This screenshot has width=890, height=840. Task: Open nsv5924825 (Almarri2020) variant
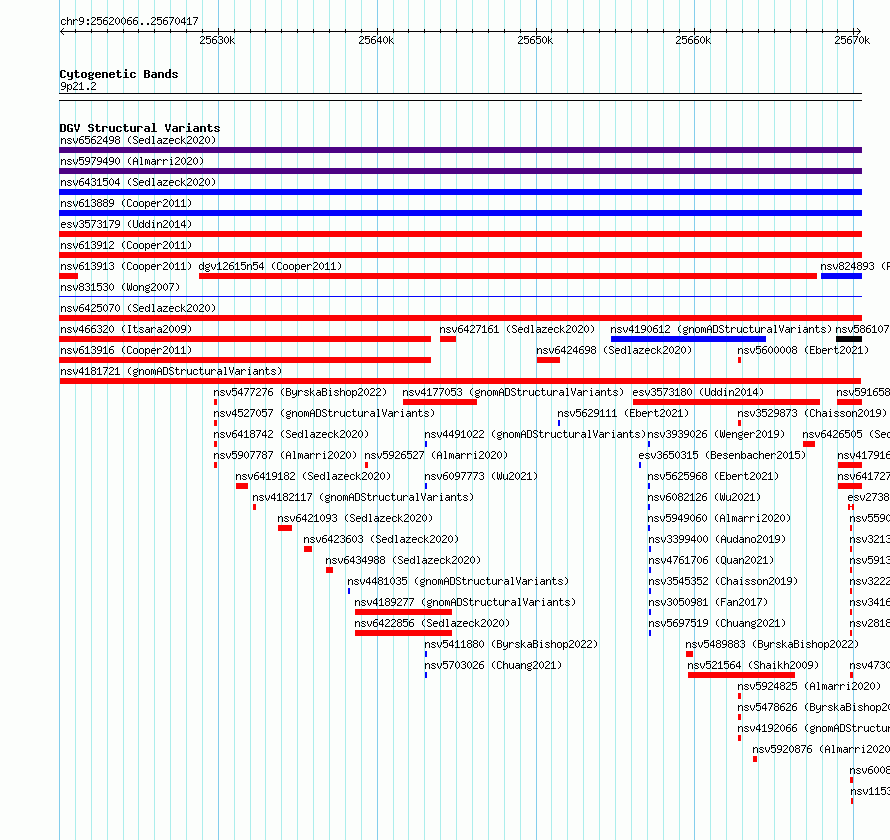[809, 686]
